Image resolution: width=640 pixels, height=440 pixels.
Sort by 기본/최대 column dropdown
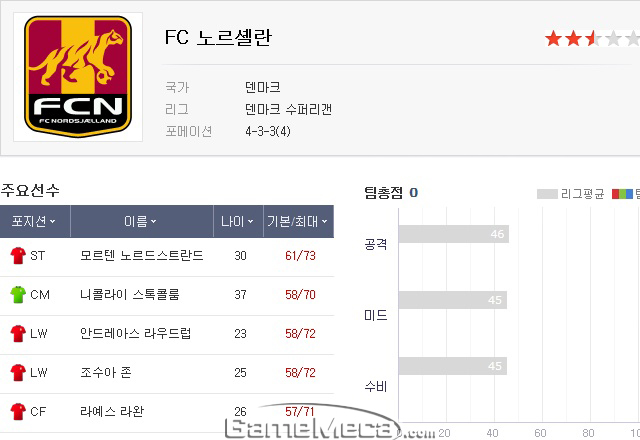pos(298,221)
